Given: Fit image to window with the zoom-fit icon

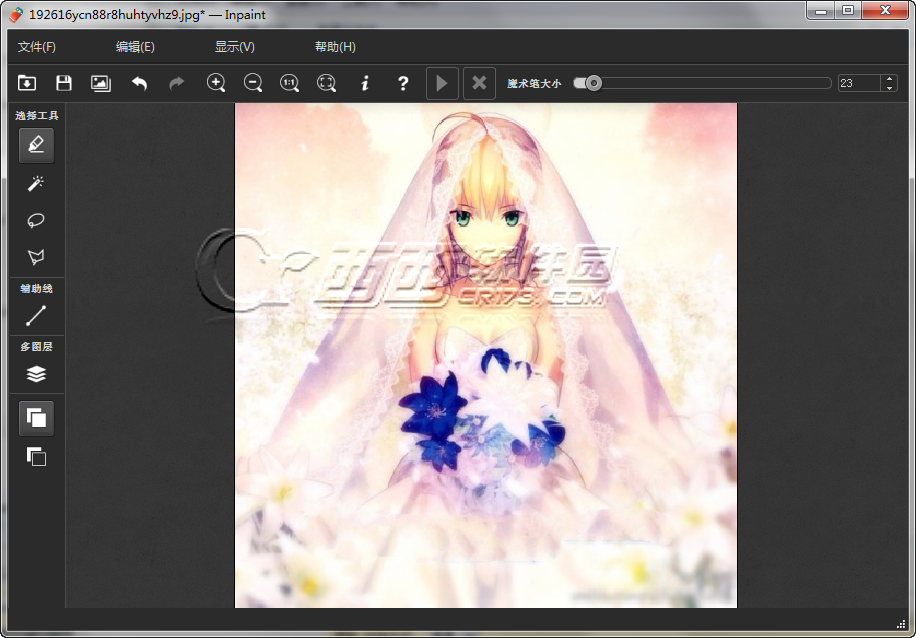Looking at the screenshot, I should (327, 83).
